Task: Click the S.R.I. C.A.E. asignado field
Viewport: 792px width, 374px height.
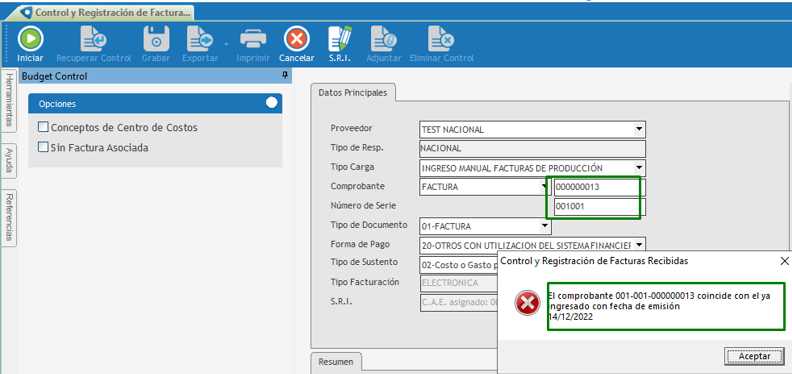Action: pos(459,302)
